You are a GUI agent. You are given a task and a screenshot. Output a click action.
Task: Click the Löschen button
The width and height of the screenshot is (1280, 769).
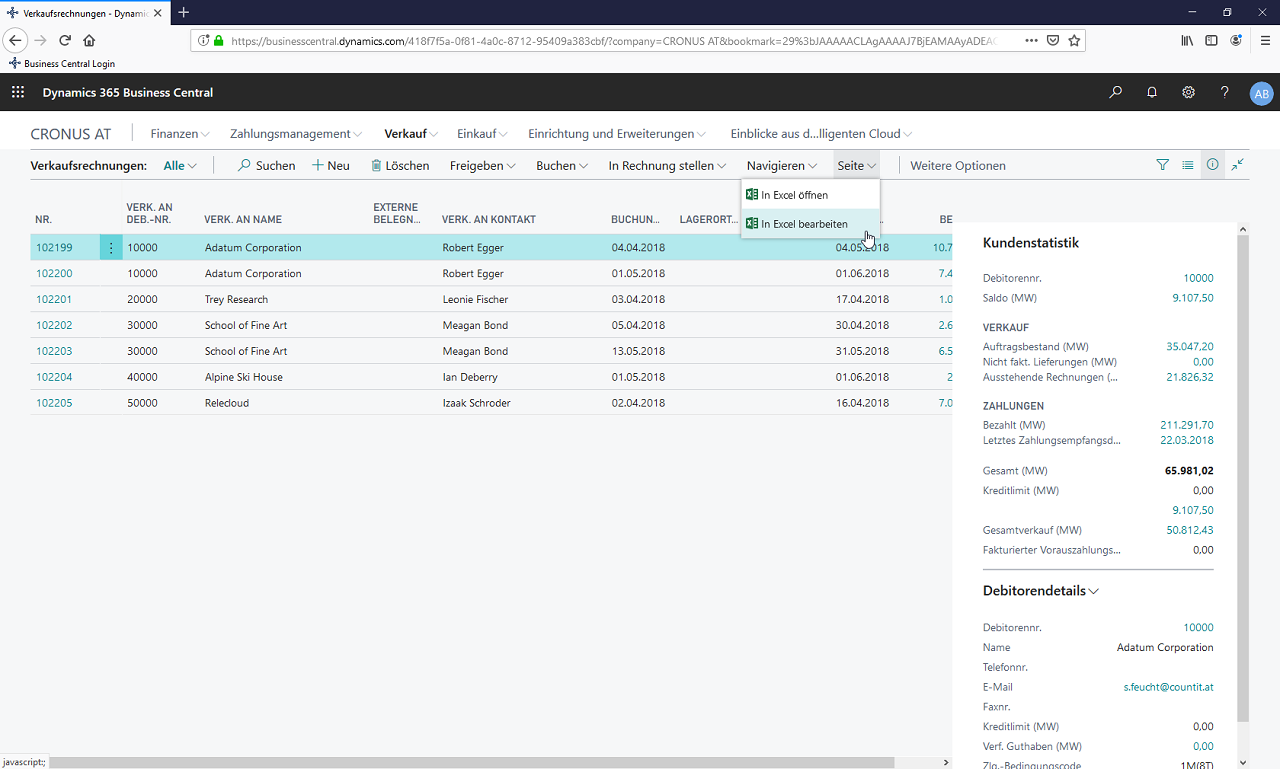[x=400, y=166]
